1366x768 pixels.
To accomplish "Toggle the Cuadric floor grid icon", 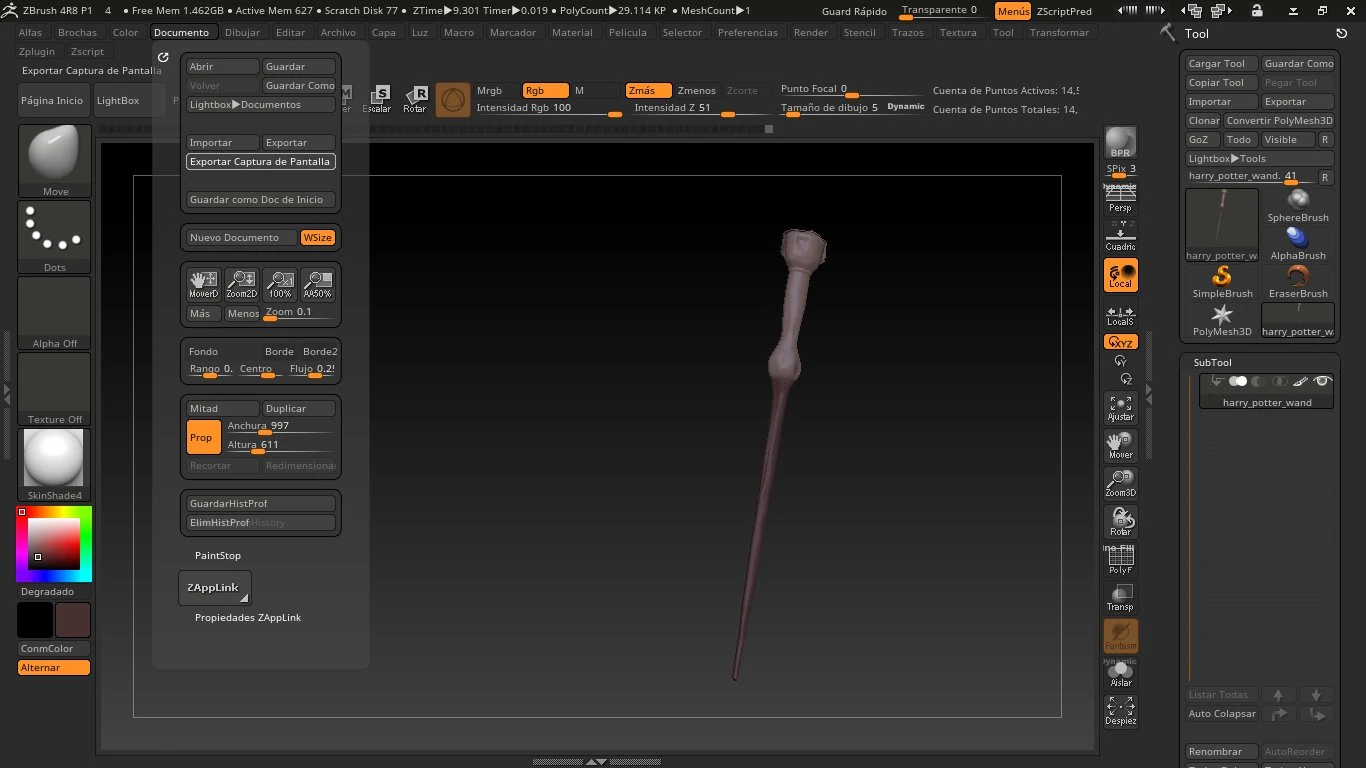I will pyautogui.click(x=1120, y=237).
